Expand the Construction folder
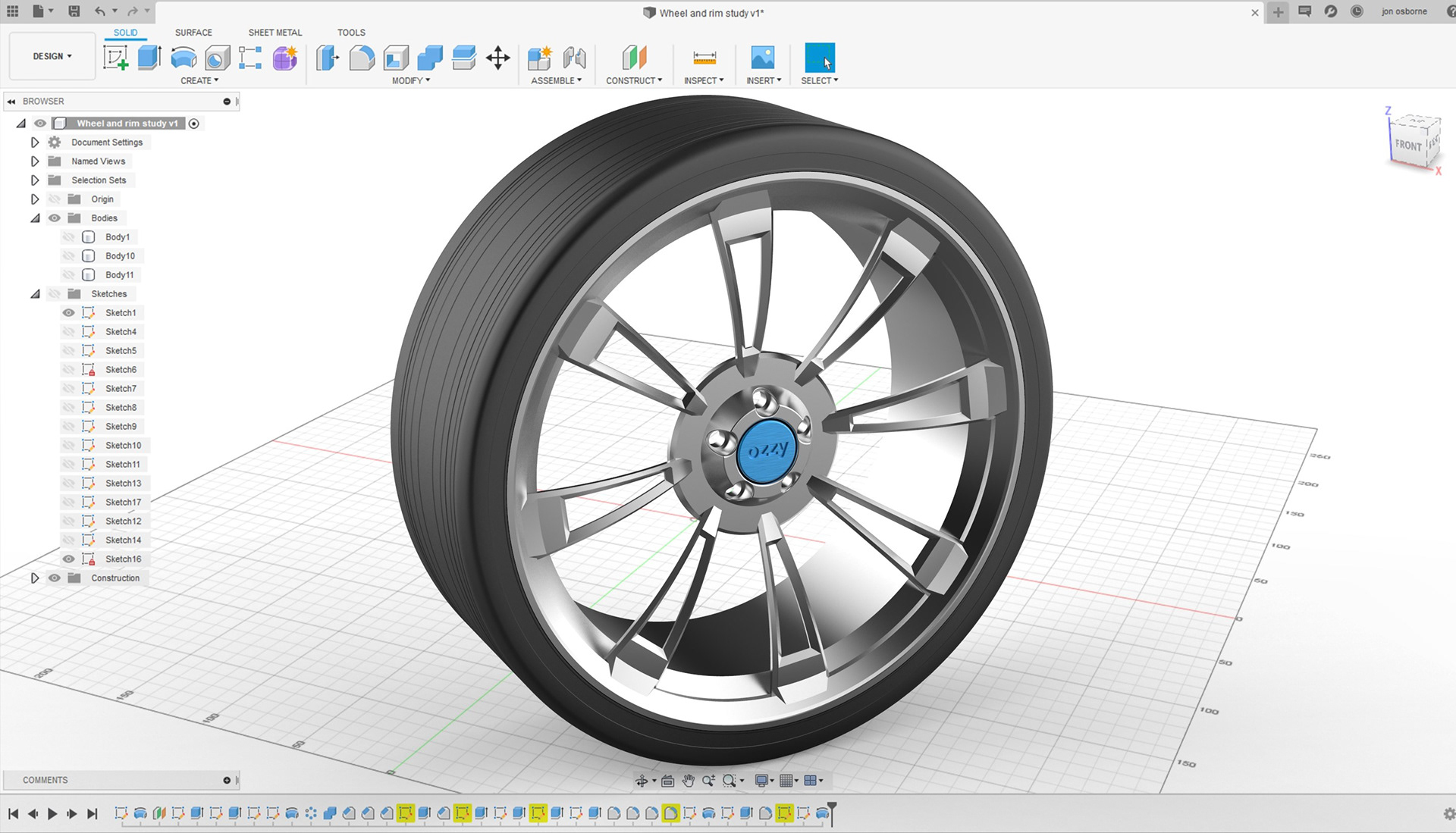The width and height of the screenshot is (1456, 833). point(35,578)
